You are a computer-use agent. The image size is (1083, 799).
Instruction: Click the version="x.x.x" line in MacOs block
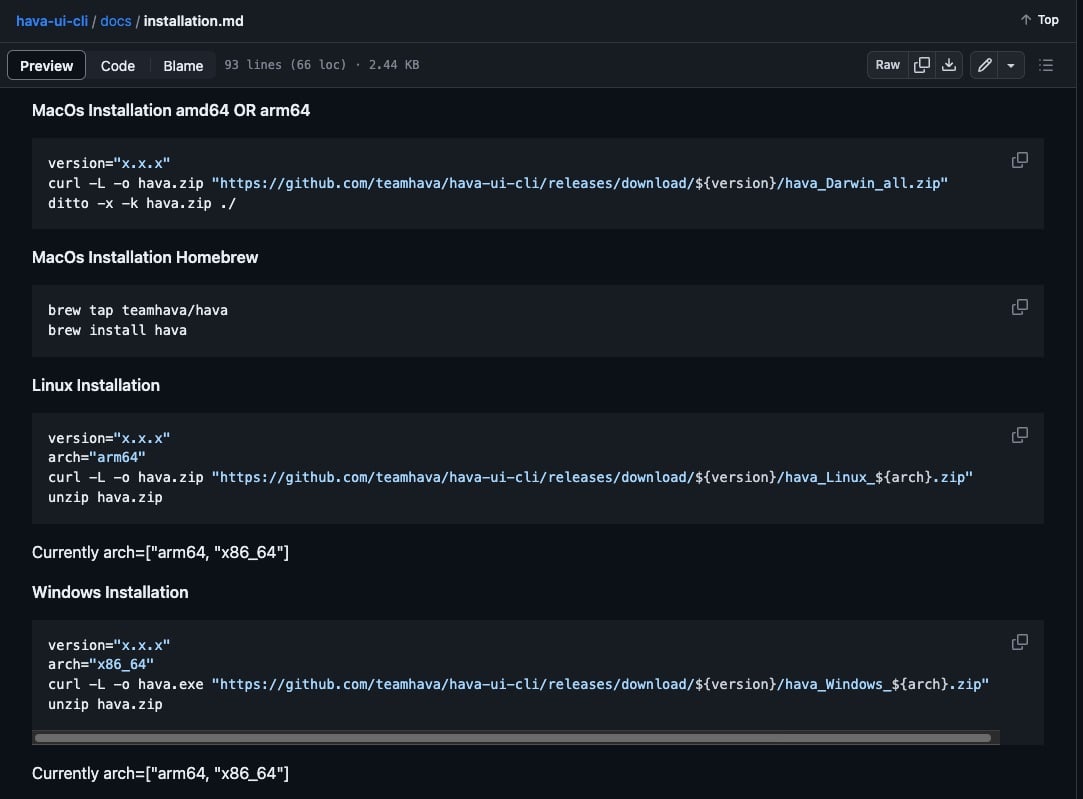coord(109,163)
